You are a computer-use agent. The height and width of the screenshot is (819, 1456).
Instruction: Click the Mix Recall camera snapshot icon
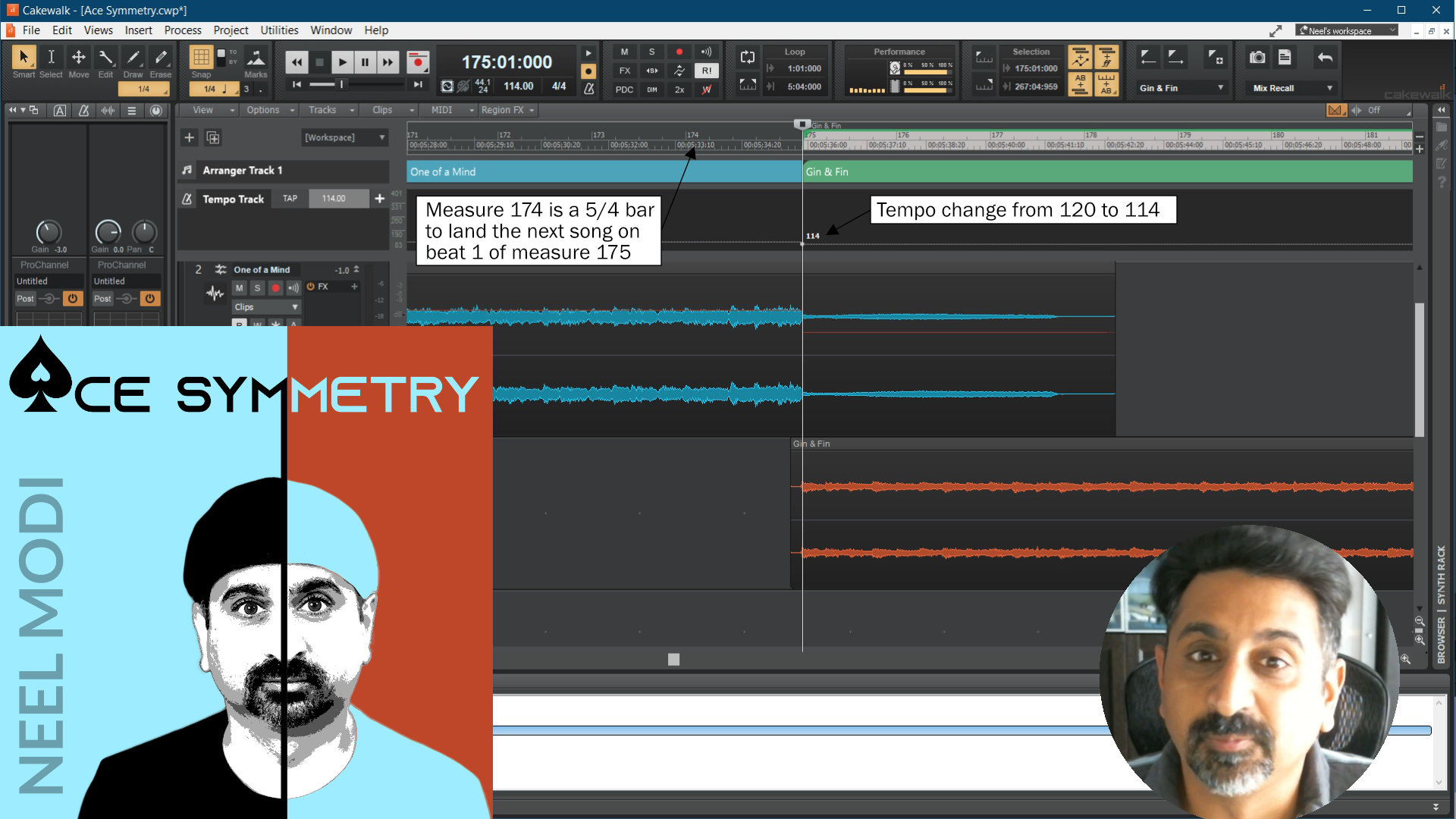(1257, 58)
